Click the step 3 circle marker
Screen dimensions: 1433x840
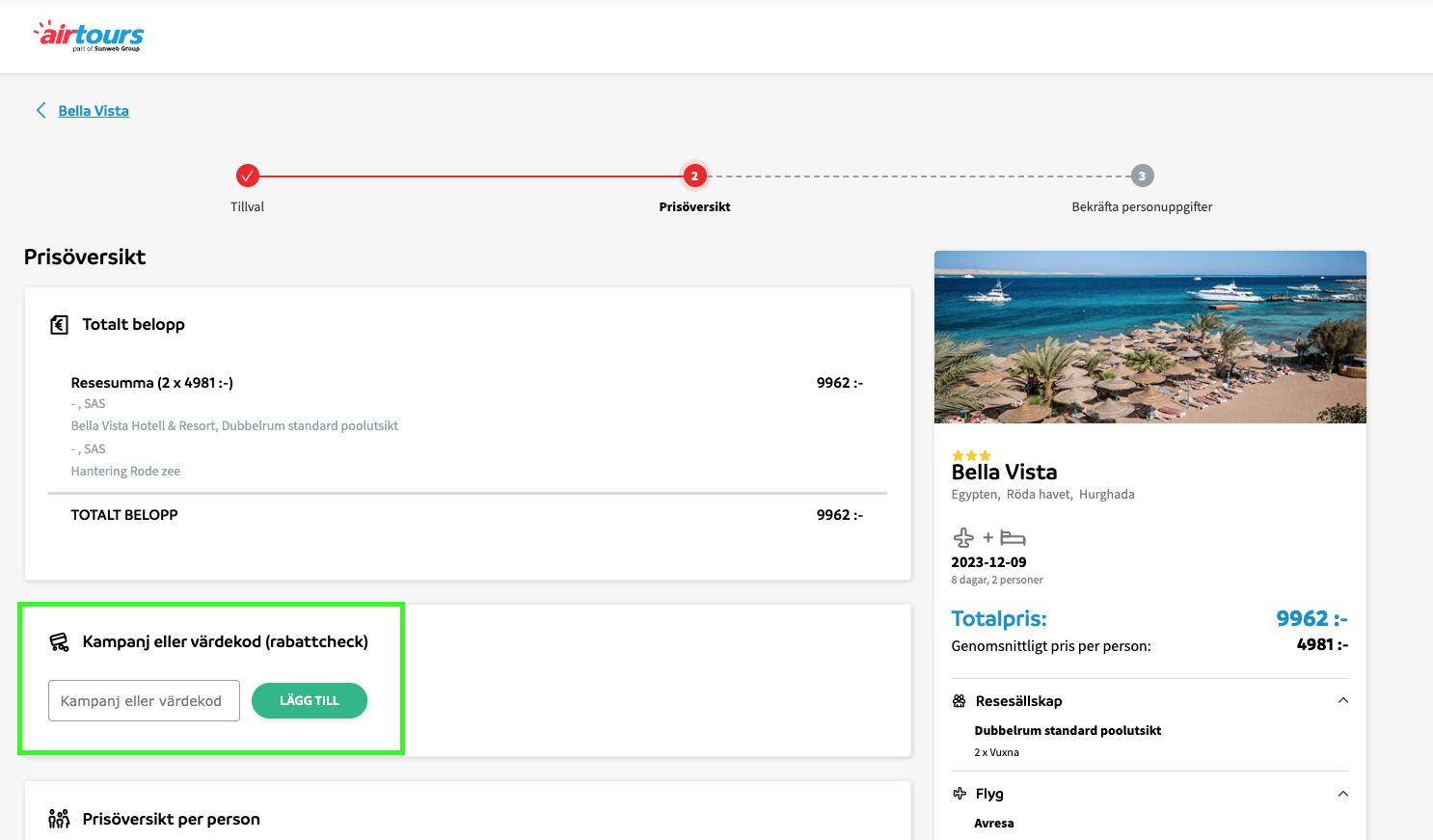pos(1142,176)
